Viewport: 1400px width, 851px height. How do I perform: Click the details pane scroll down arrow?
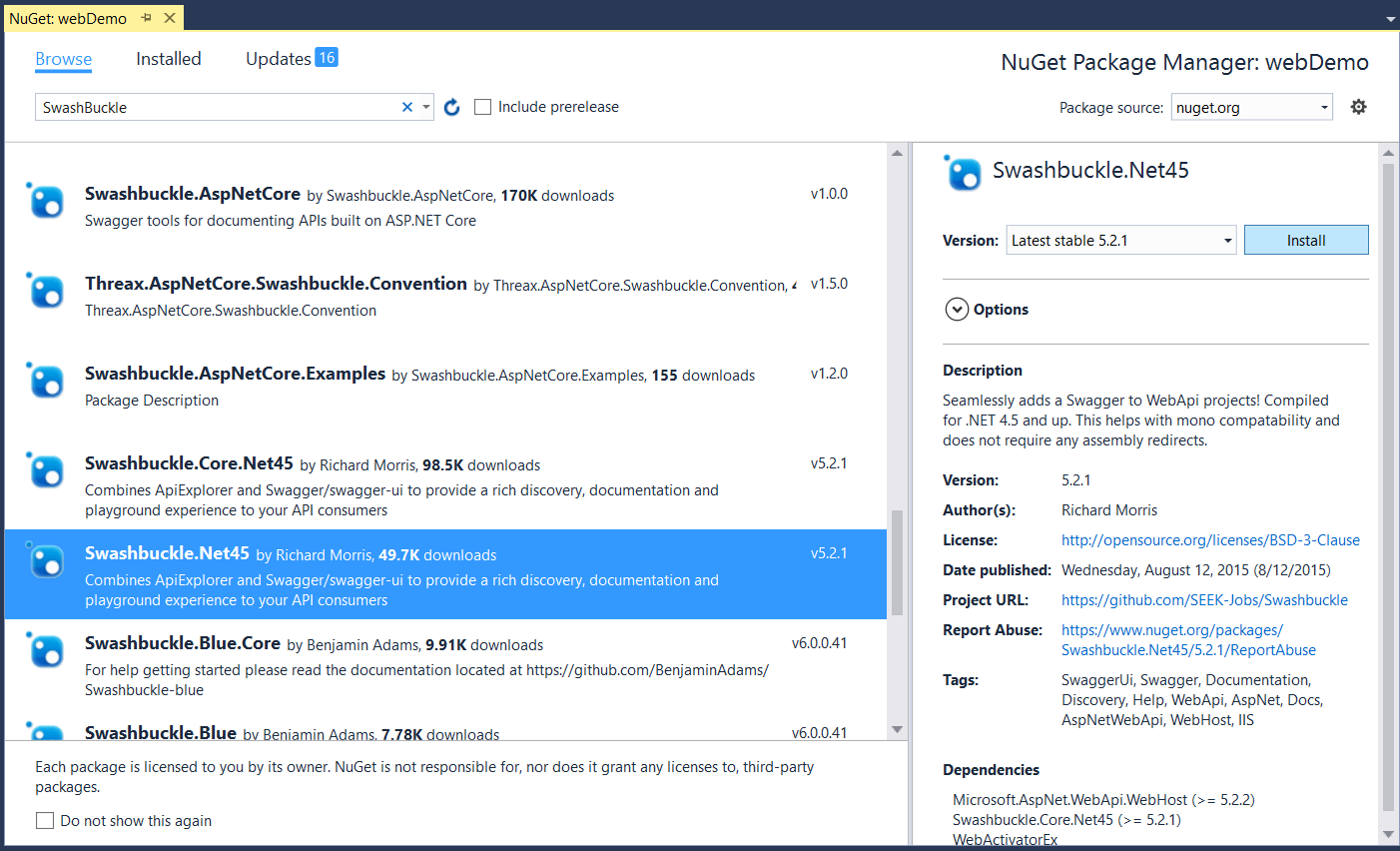click(x=1388, y=835)
